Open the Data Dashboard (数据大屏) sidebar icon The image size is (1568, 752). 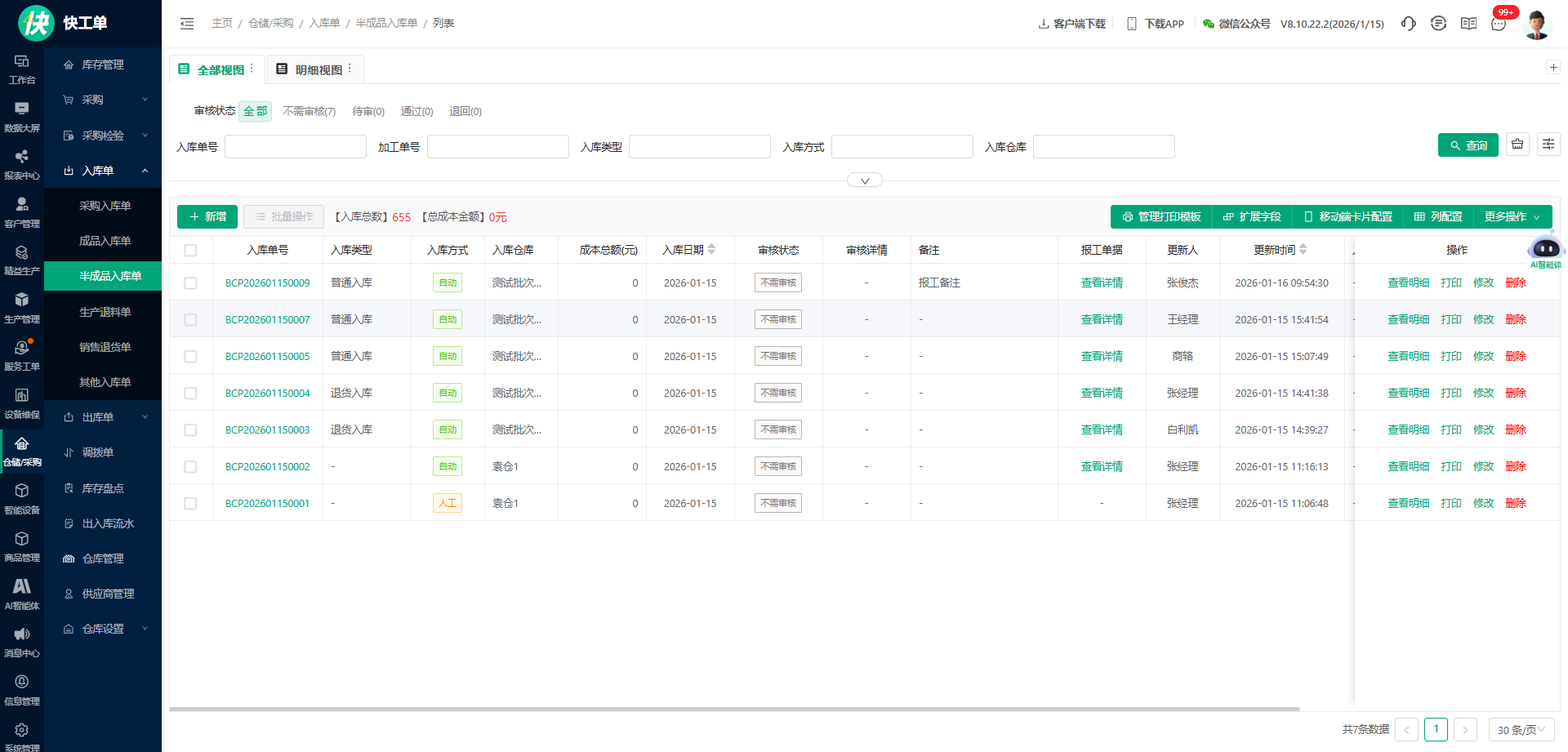(22, 116)
